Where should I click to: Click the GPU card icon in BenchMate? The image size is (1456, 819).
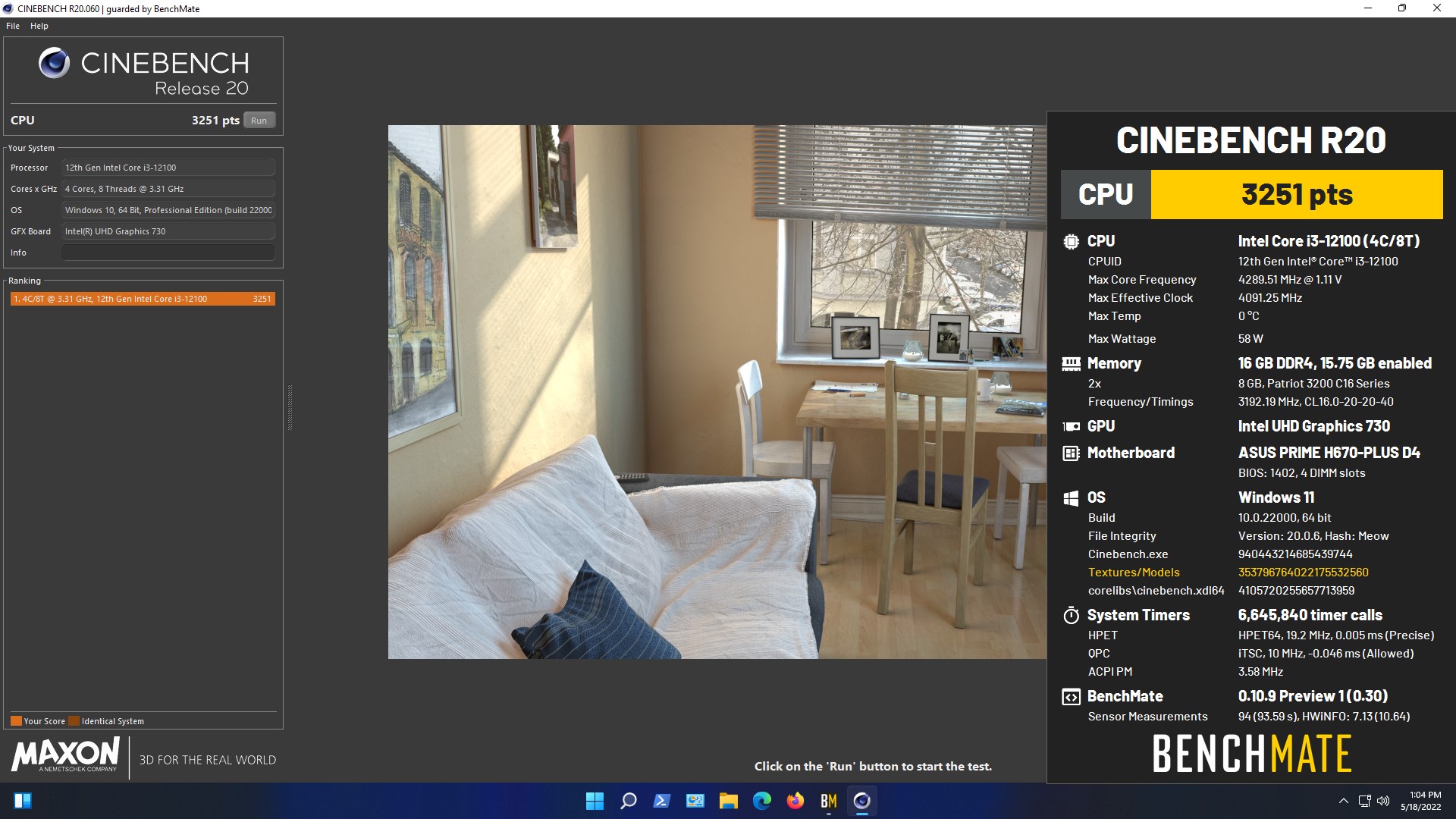pyautogui.click(x=1071, y=427)
